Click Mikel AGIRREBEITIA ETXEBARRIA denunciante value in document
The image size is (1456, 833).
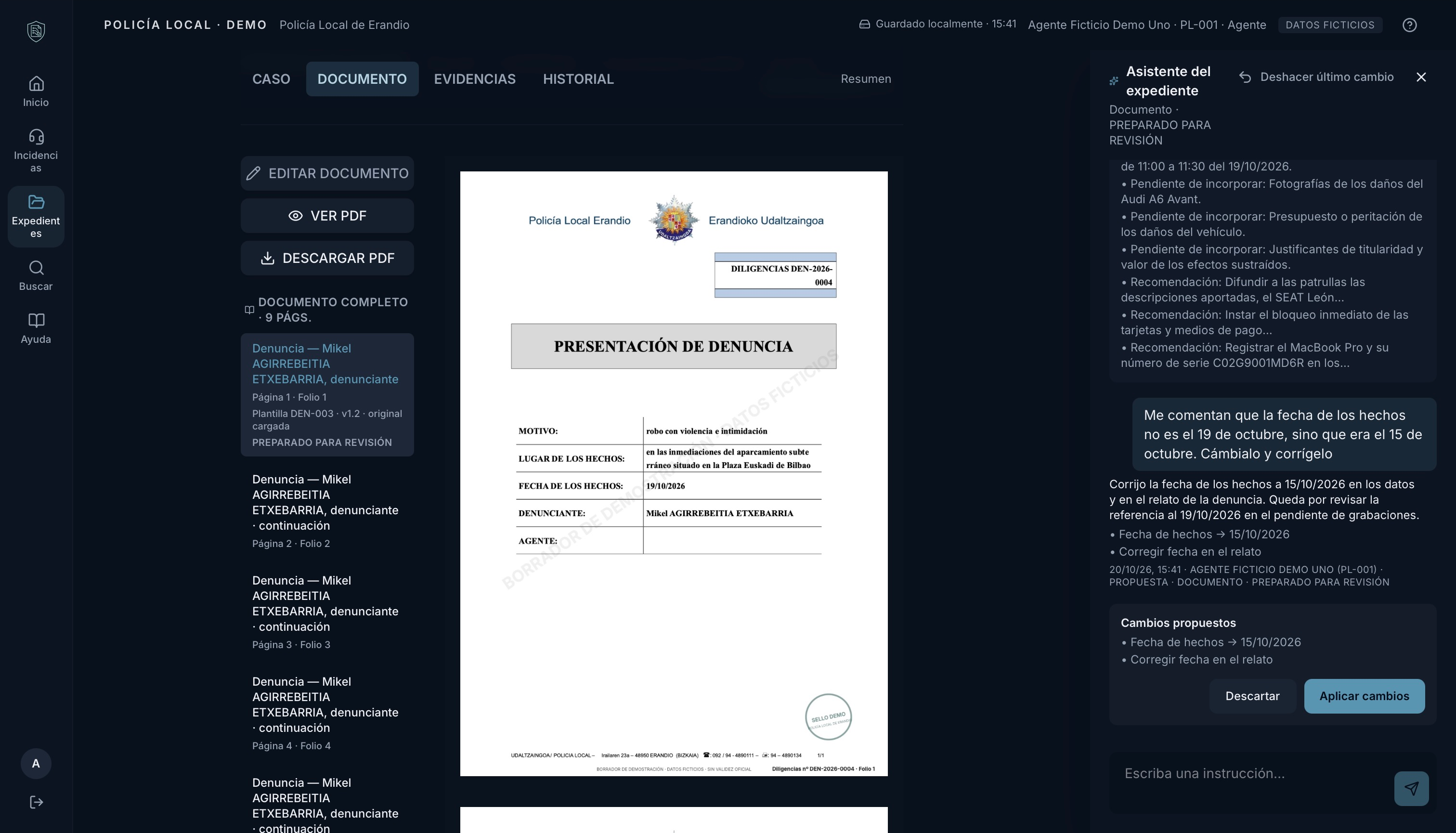(720, 513)
